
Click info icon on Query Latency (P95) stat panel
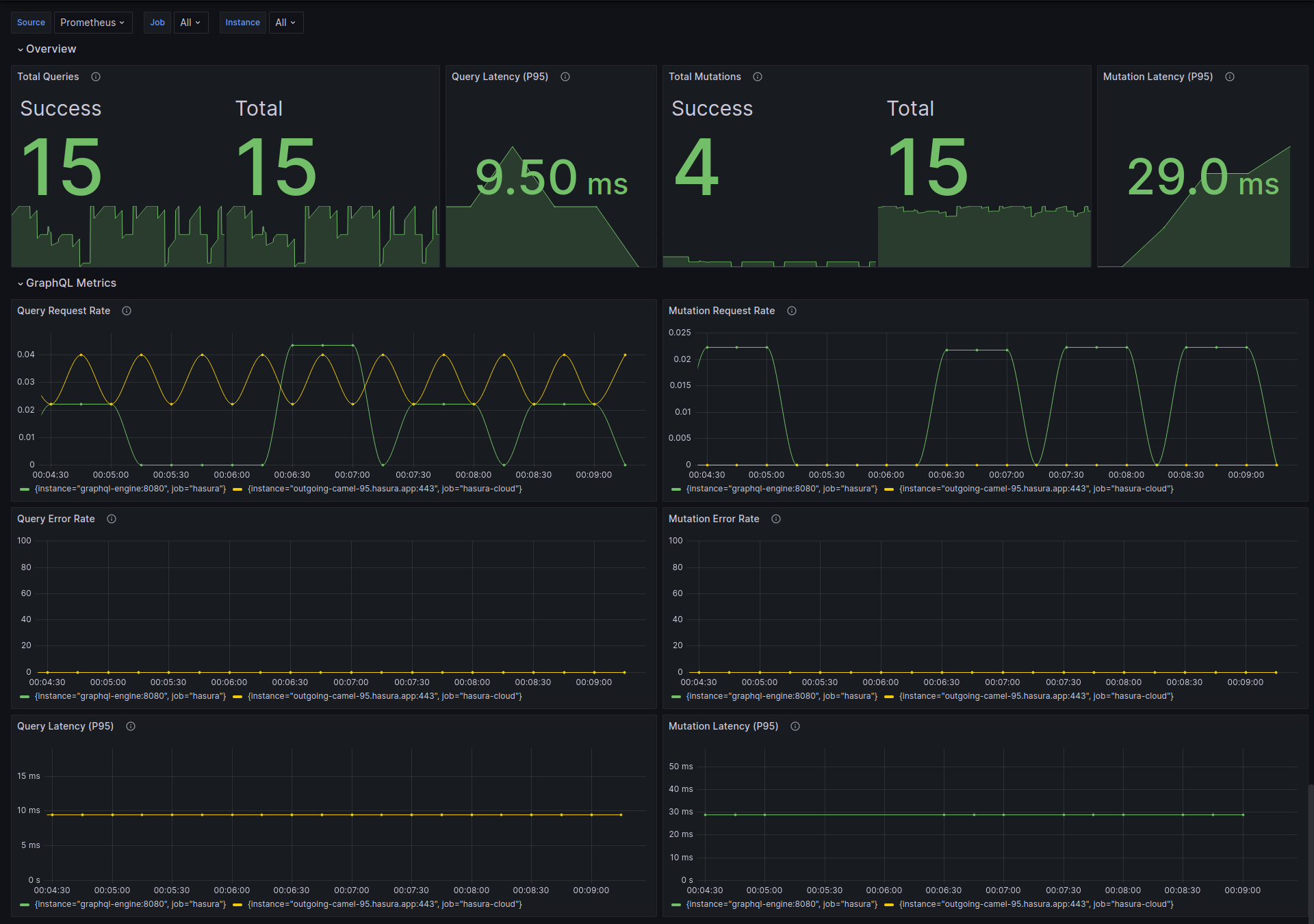tap(565, 77)
